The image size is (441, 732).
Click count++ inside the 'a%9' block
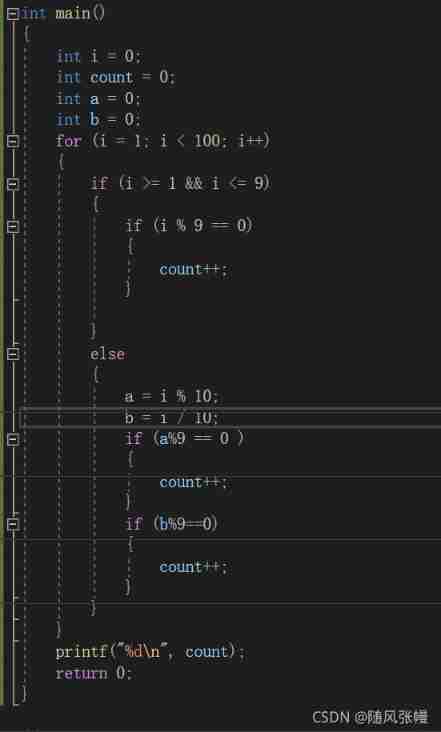pos(194,482)
